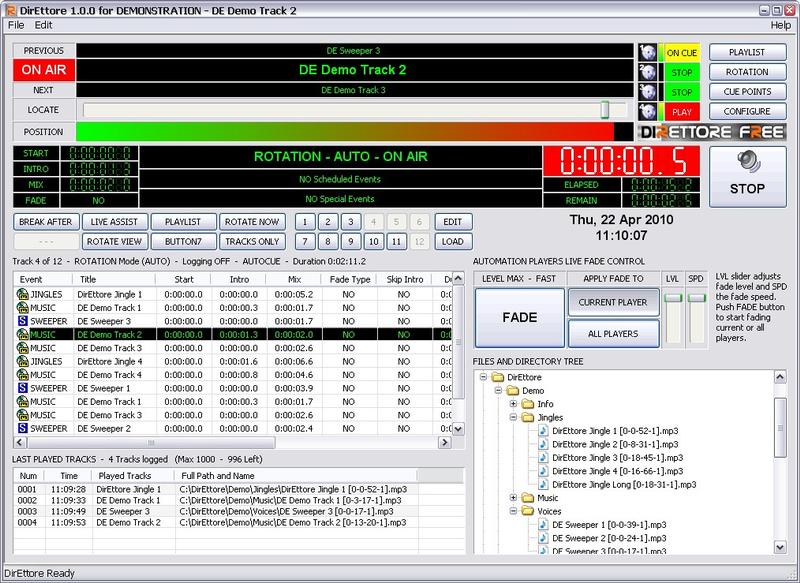Click the mp3 icon of DirEttore Jingle 4 file

[x=543, y=471]
